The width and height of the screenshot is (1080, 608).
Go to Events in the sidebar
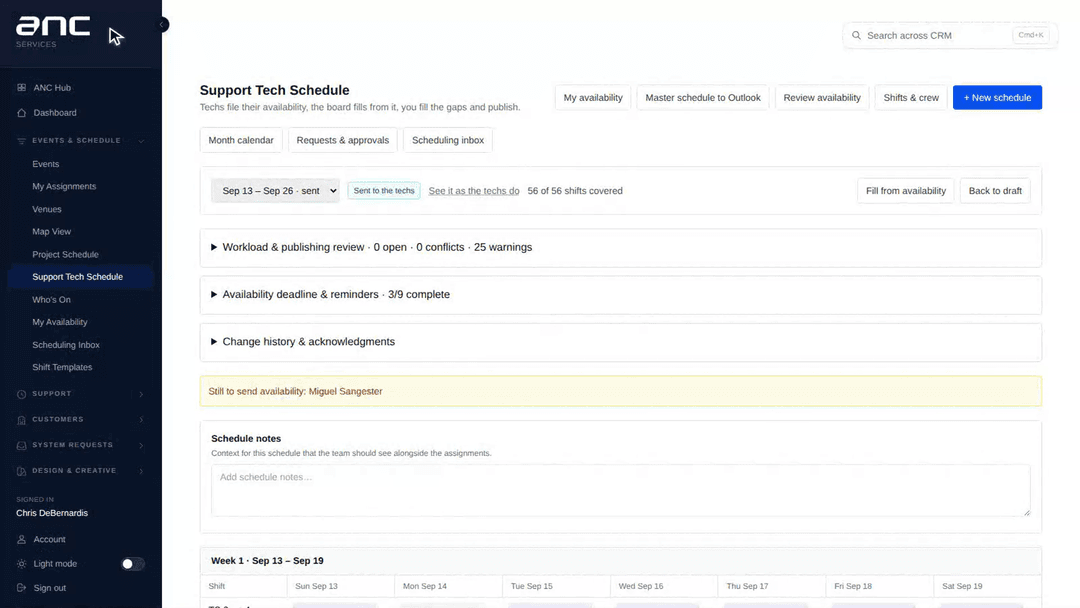(x=45, y=164)
